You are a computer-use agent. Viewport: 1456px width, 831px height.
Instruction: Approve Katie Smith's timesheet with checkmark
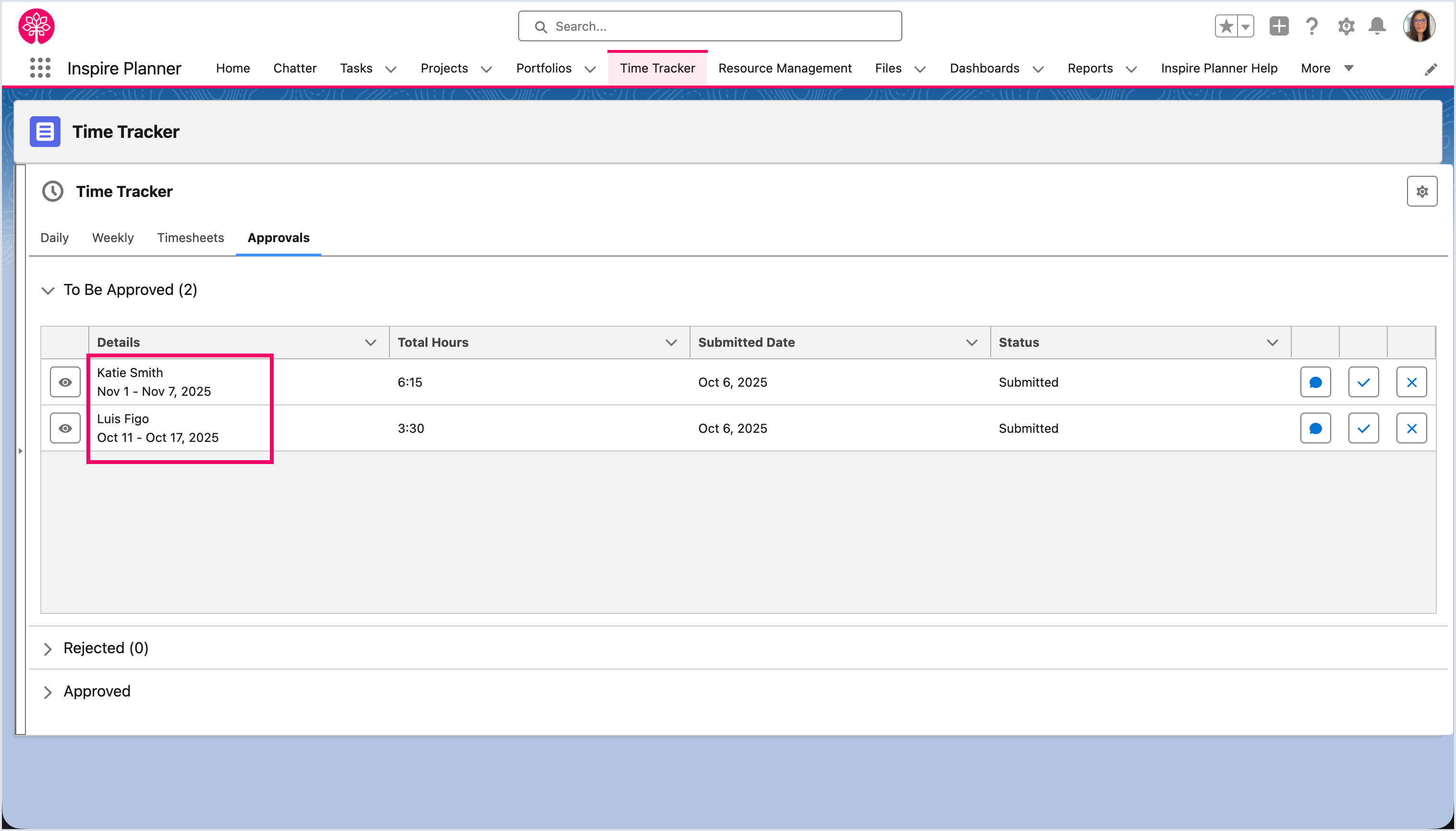tap(1363, 382)
